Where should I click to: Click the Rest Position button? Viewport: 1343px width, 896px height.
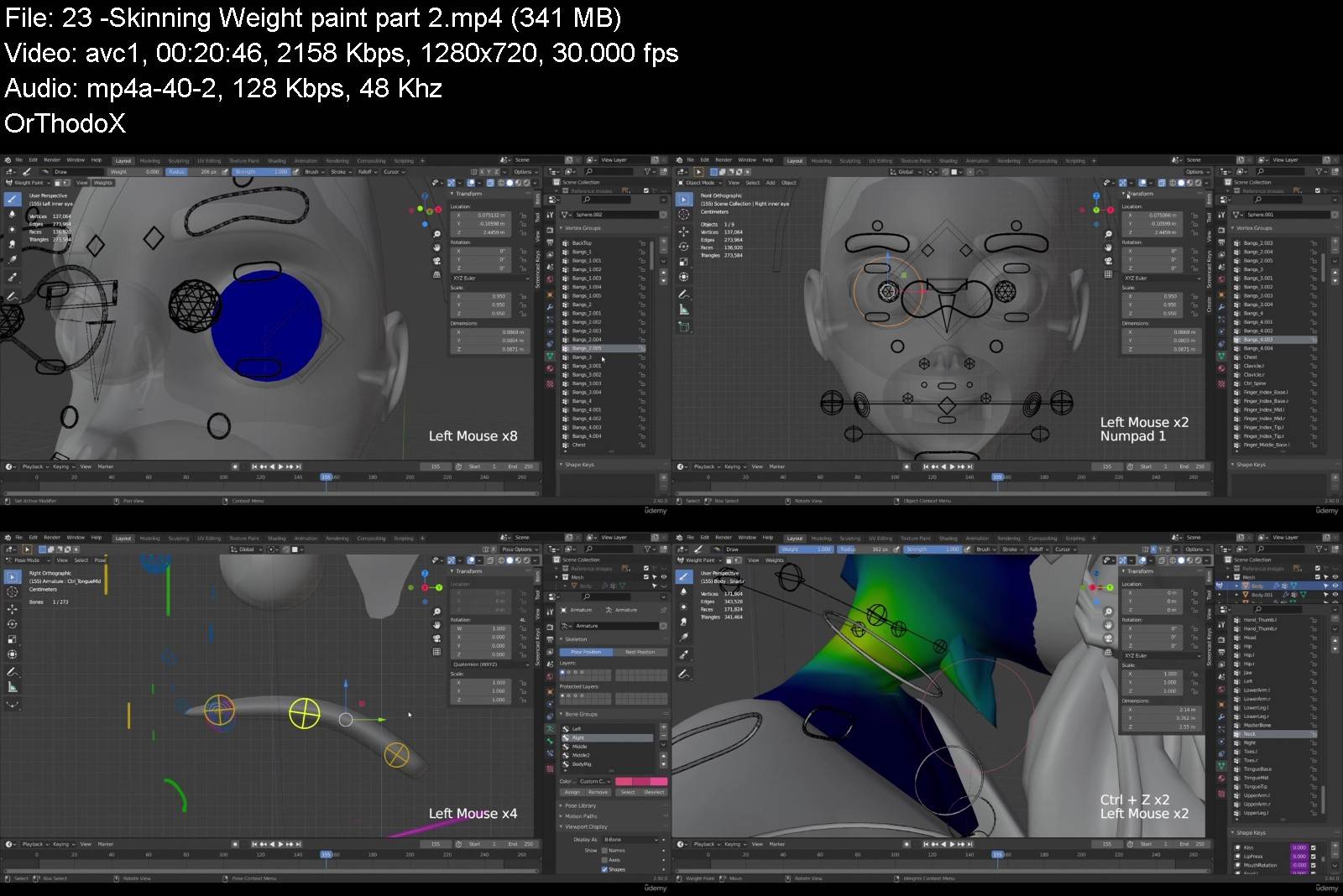click(640, 652)
